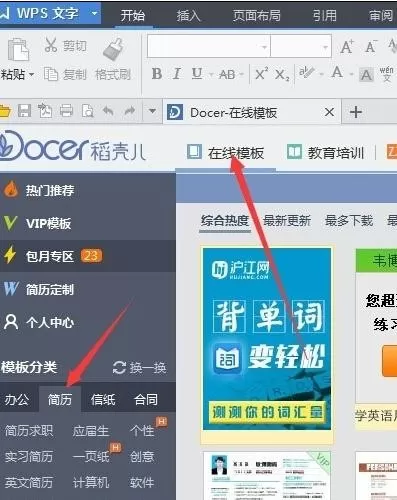Open the Paste options dropdown arrow
Viewport: 397px width, 500px height.
(x=32, y=74)
